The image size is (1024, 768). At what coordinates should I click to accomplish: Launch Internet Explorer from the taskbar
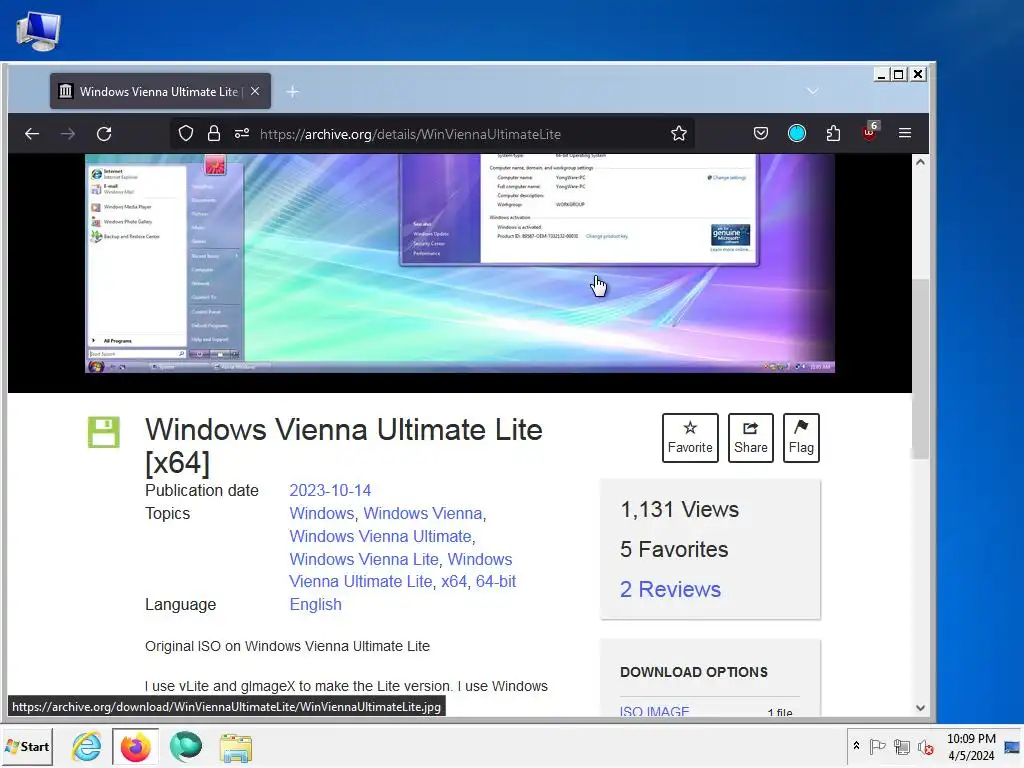coord(87,746)
